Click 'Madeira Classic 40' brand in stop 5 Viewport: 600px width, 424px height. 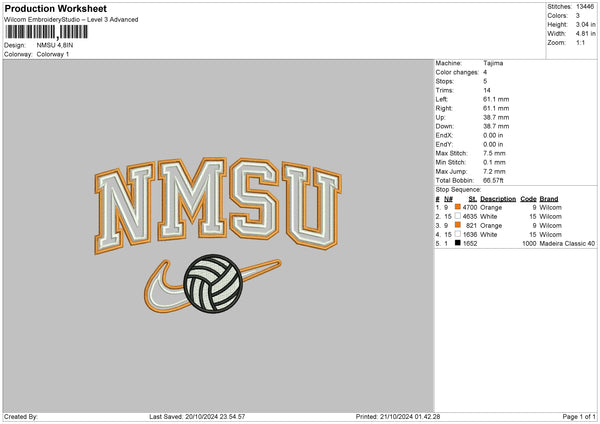tap(567, 243)
